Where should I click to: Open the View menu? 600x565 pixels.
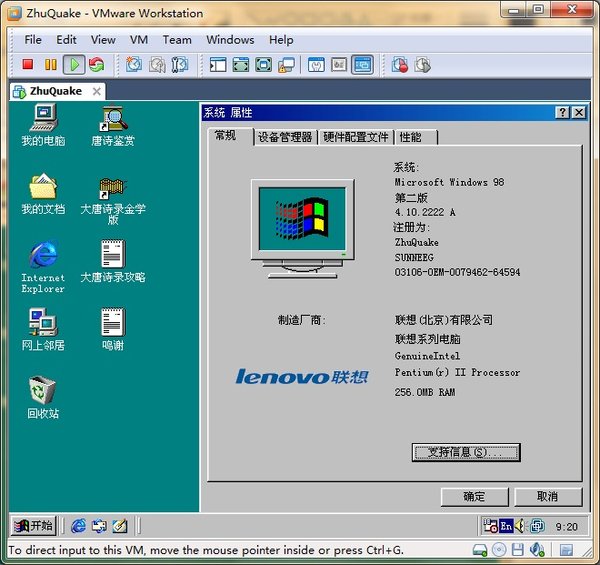pyautogui.click(x=103, y=40)
